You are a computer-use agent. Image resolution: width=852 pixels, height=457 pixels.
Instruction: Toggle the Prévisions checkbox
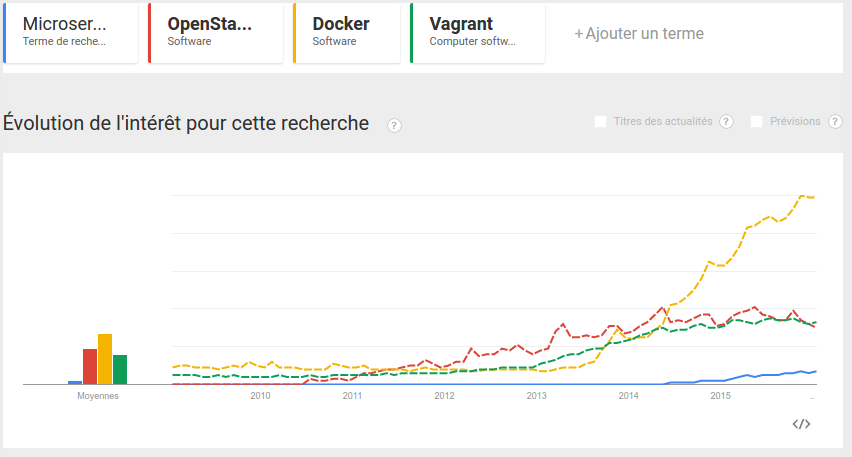tap(757, 121)
